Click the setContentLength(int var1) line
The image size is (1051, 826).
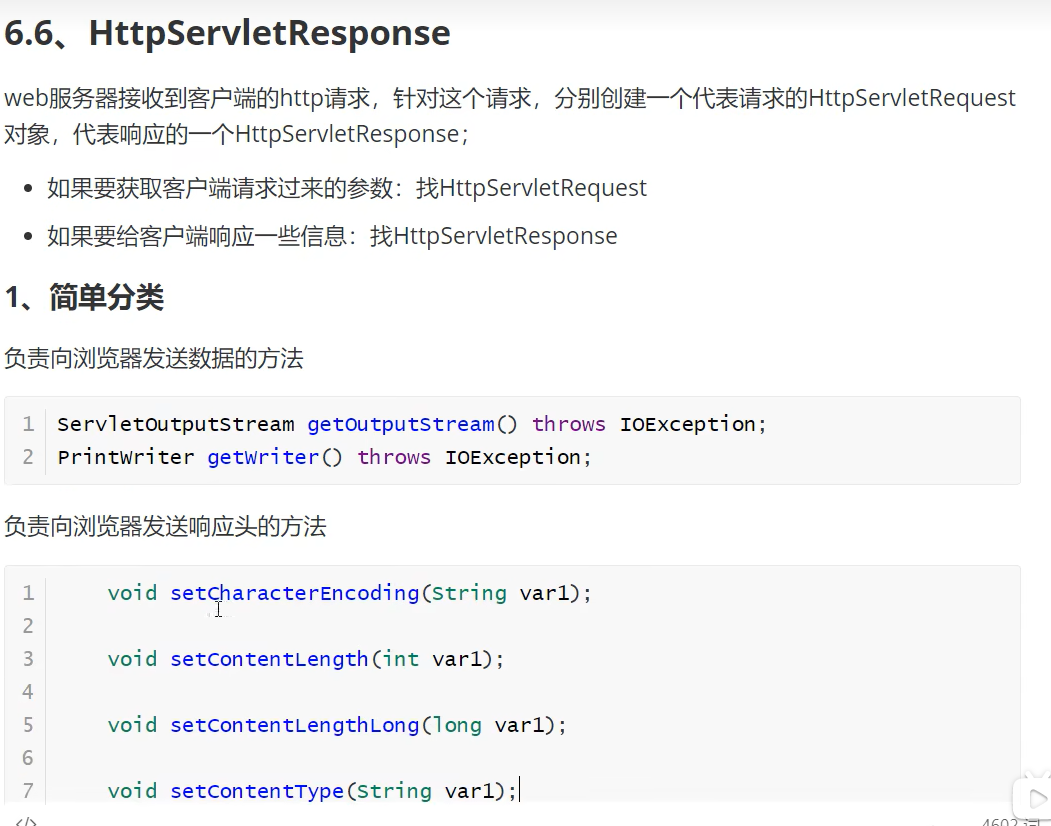(306, 659)
